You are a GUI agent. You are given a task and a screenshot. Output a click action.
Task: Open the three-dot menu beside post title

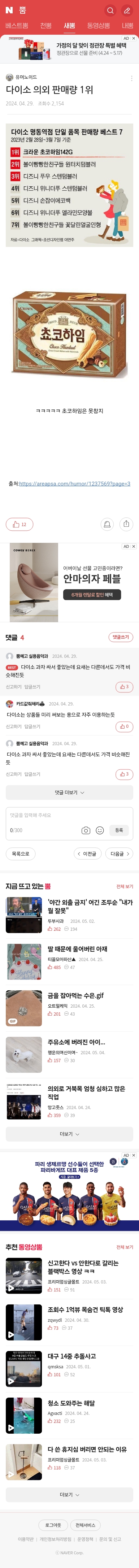coord(131,78)
